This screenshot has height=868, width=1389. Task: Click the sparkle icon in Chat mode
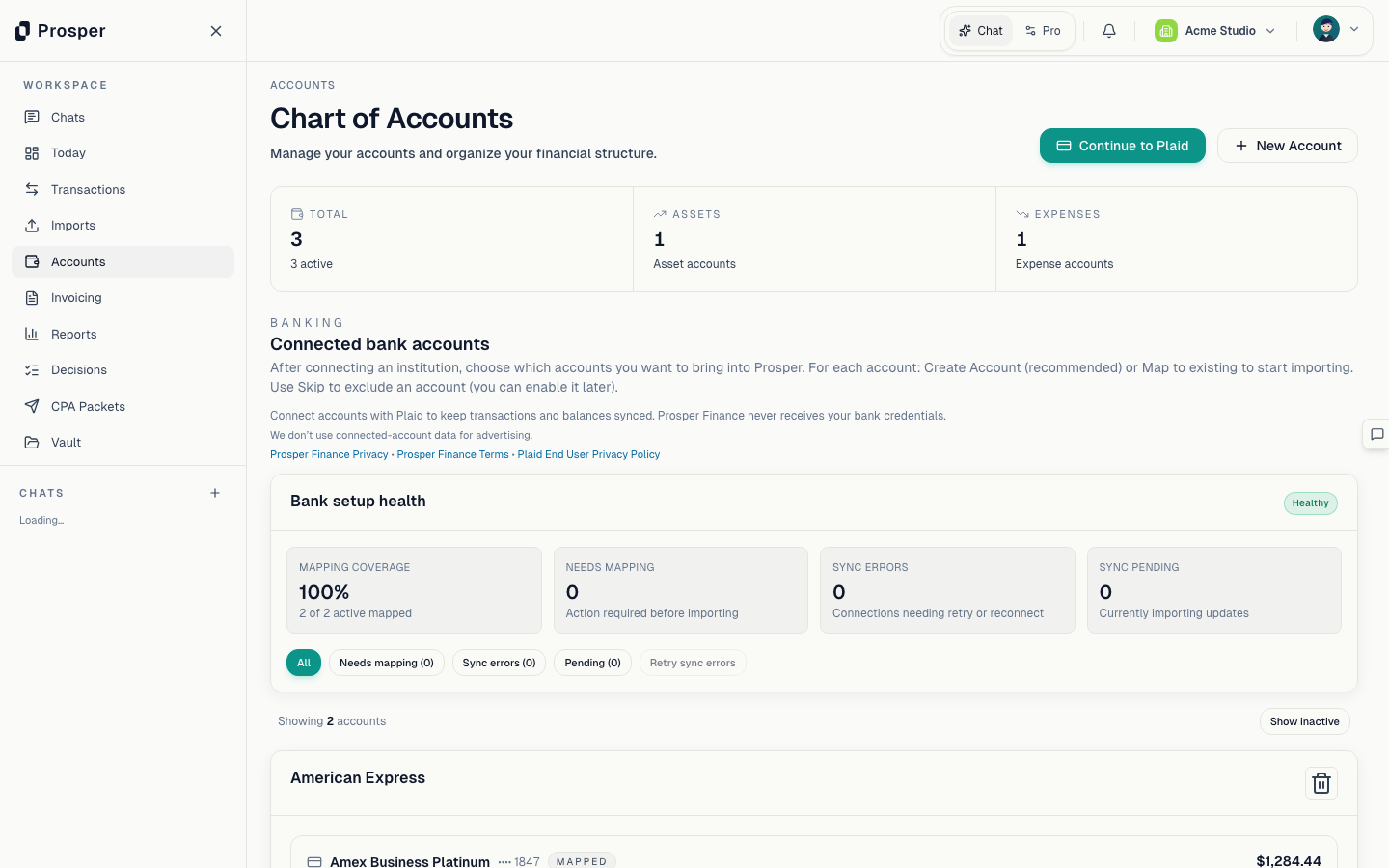tap(965, 31)
